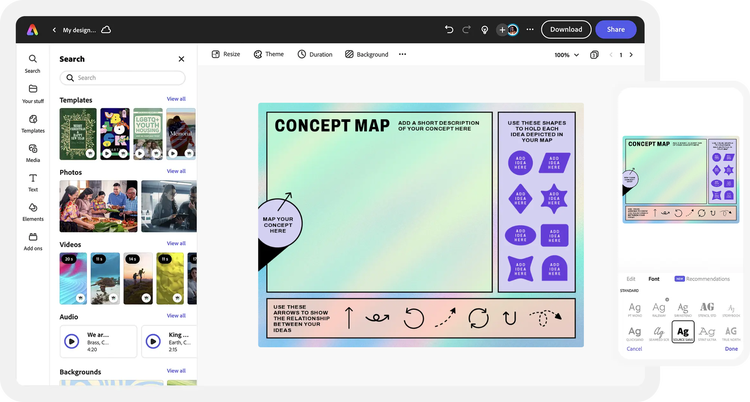The height and width of the screenshot is (402, 750).
Task: Select the dashed diagonal arrow on canvas
Action: coord(445,317)
